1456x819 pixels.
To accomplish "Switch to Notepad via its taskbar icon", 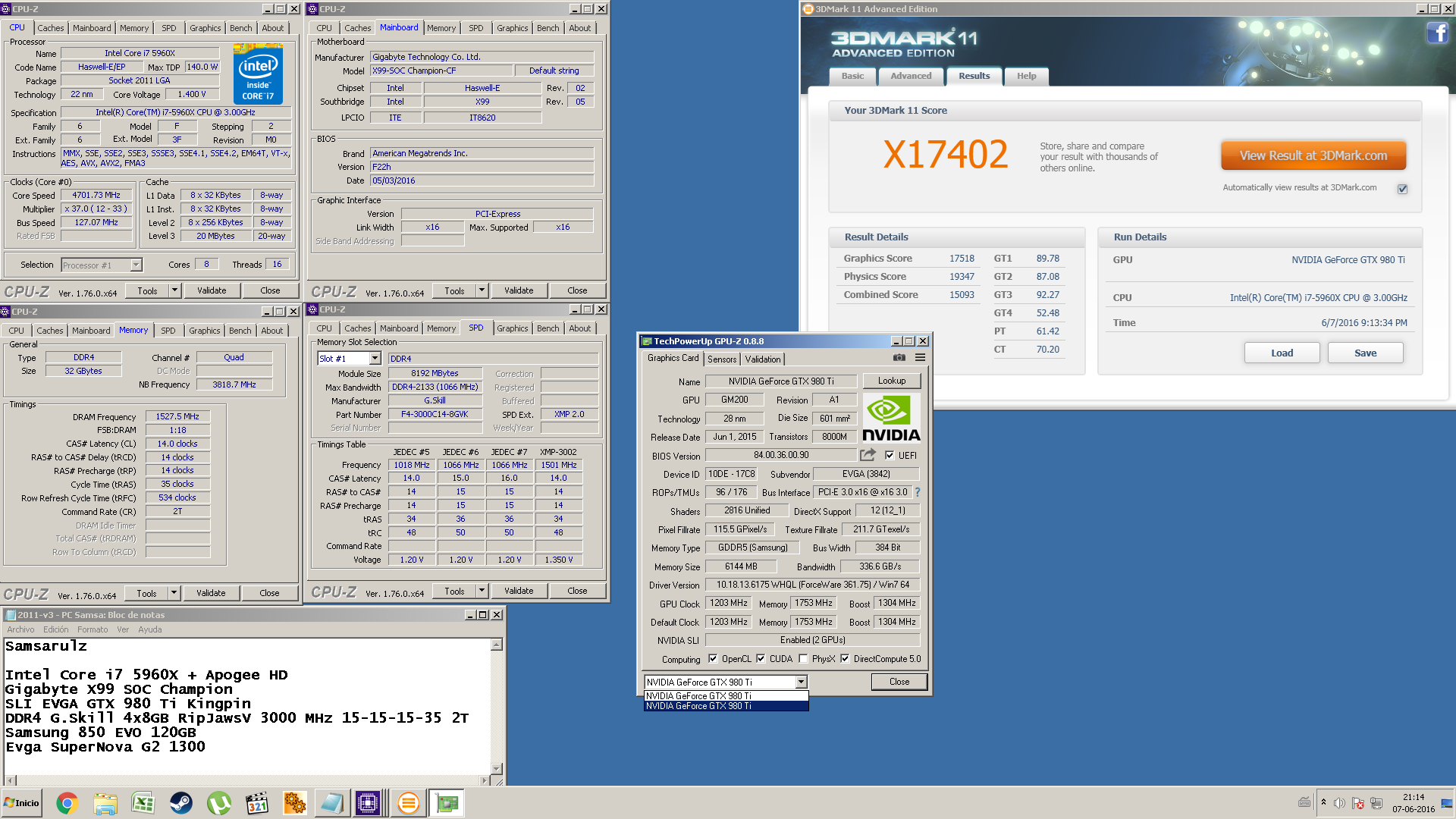I will pos(331,803).
